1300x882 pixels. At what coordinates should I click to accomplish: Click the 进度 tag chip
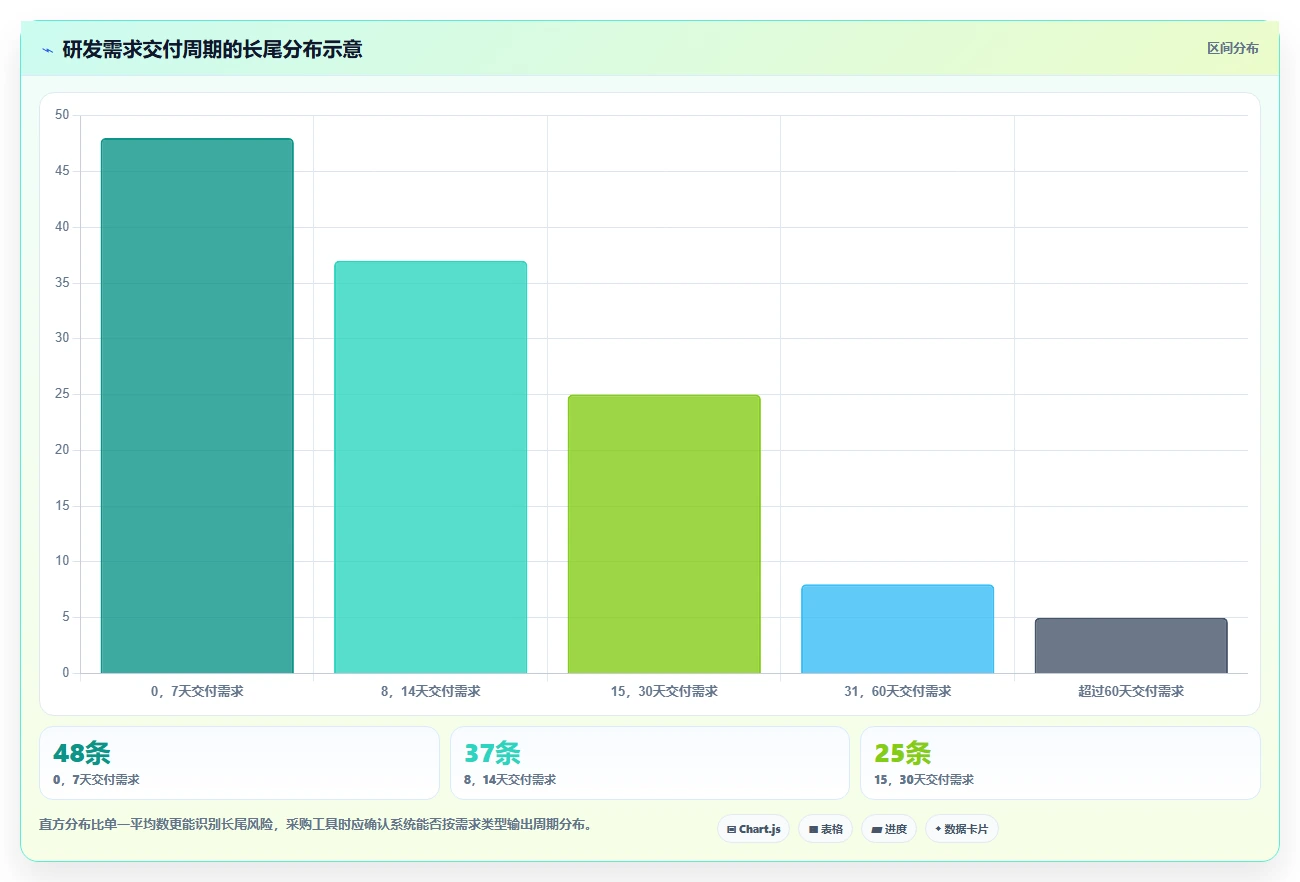(889, 829)
